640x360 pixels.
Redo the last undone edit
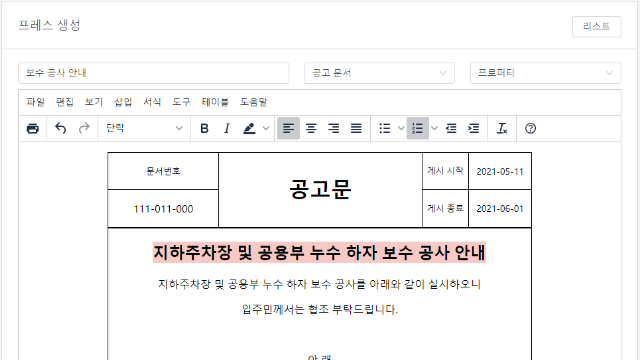(84, 129)
